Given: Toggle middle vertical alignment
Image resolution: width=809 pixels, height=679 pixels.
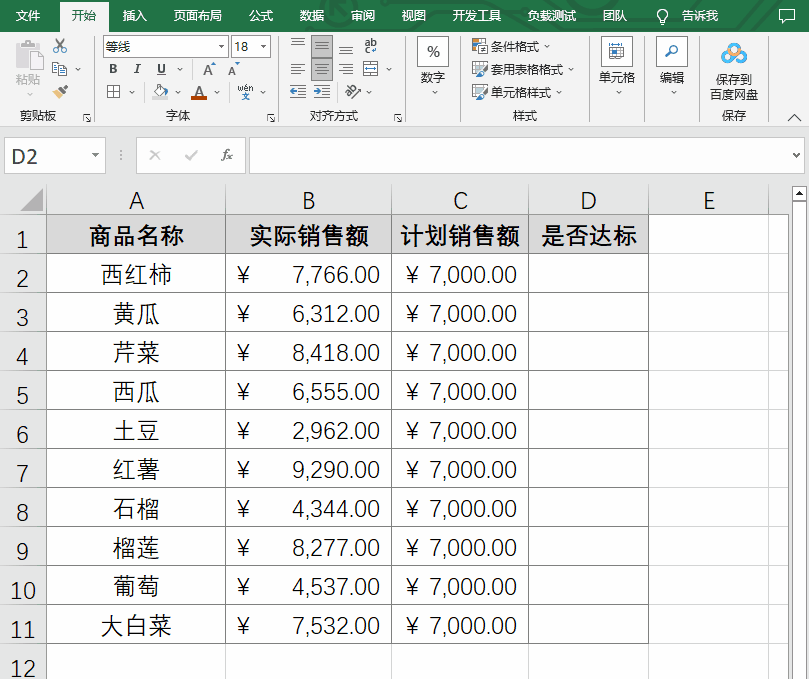Looking at the screenshot, I should coord(322,46).
